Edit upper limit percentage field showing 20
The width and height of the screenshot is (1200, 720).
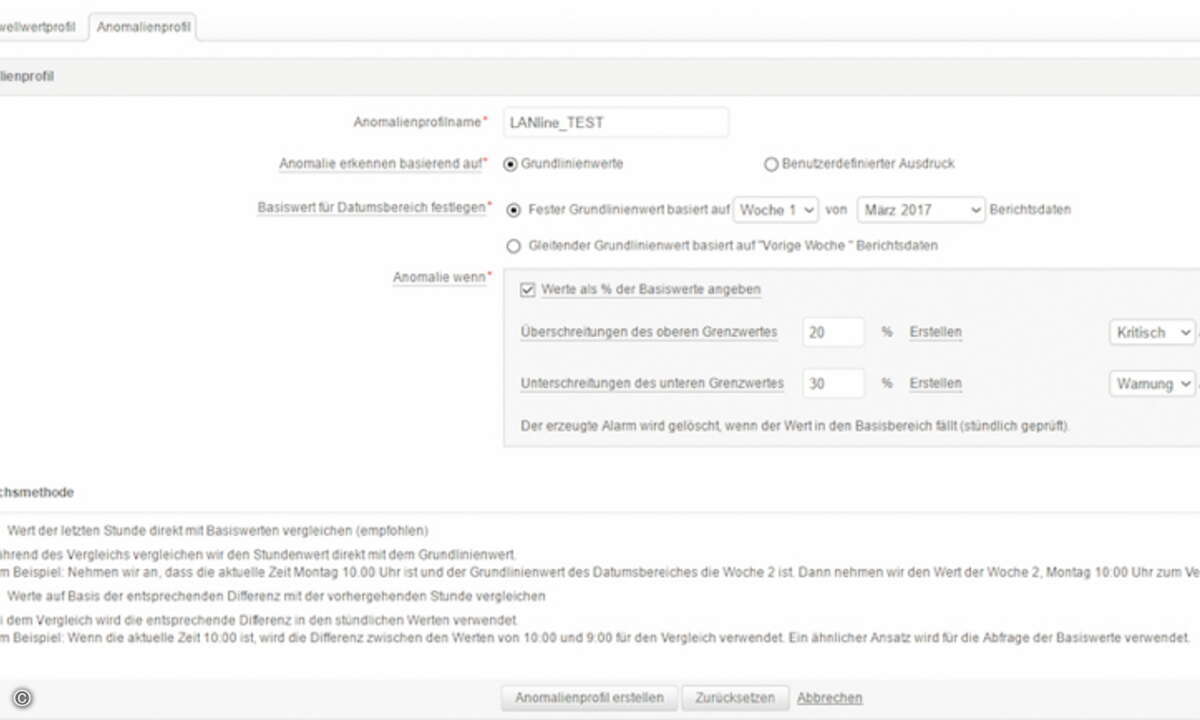833,332
